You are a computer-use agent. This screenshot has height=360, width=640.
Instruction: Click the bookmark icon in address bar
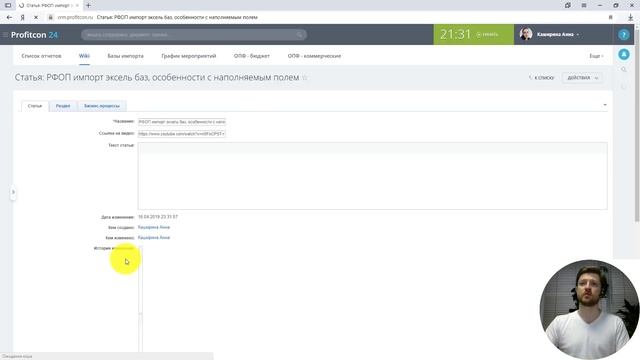pos(611,17)
